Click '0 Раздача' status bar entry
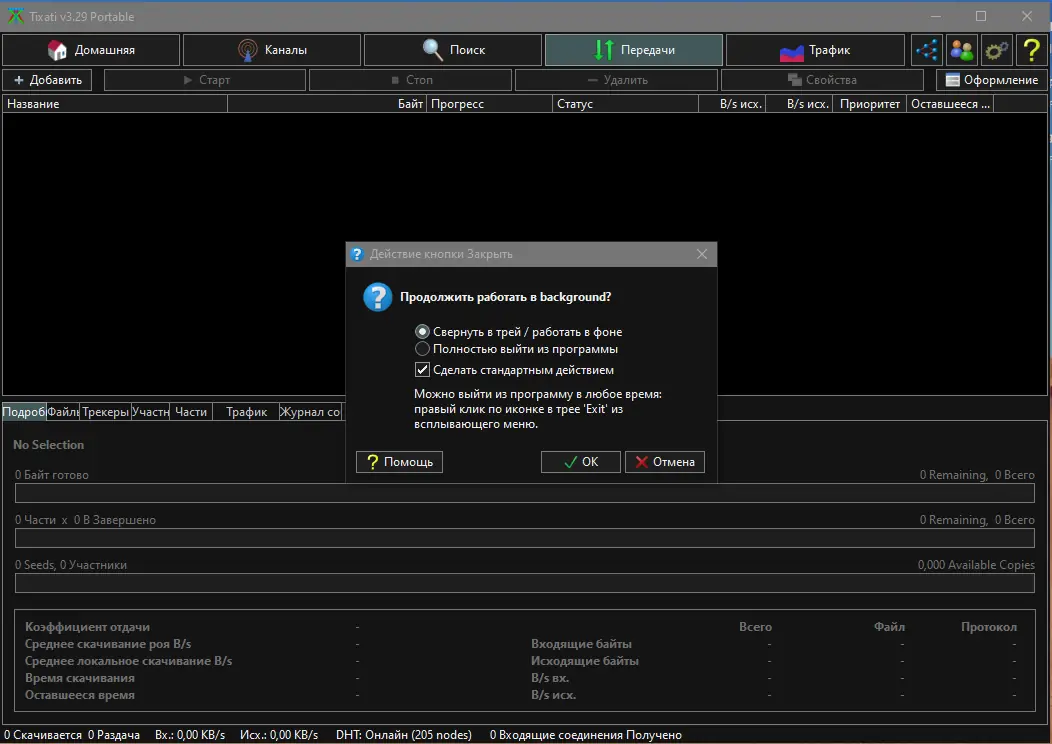The width and height of the screenshot is (1052, 744). click(x=114, y=735)
